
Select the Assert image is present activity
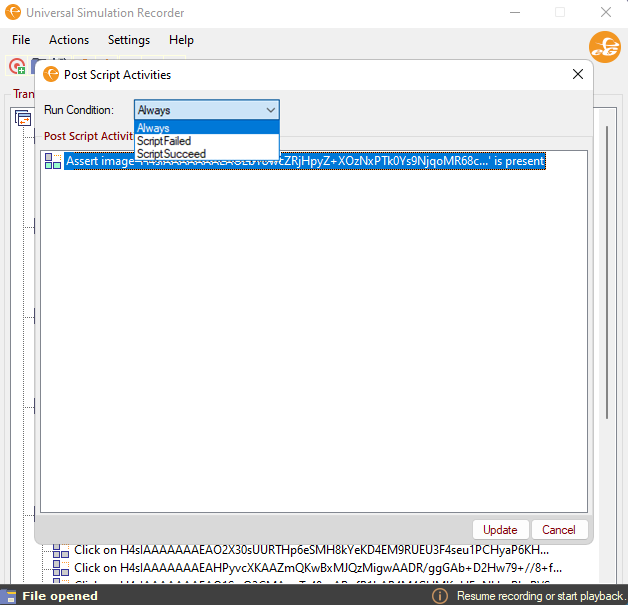[x=305, y=161]
